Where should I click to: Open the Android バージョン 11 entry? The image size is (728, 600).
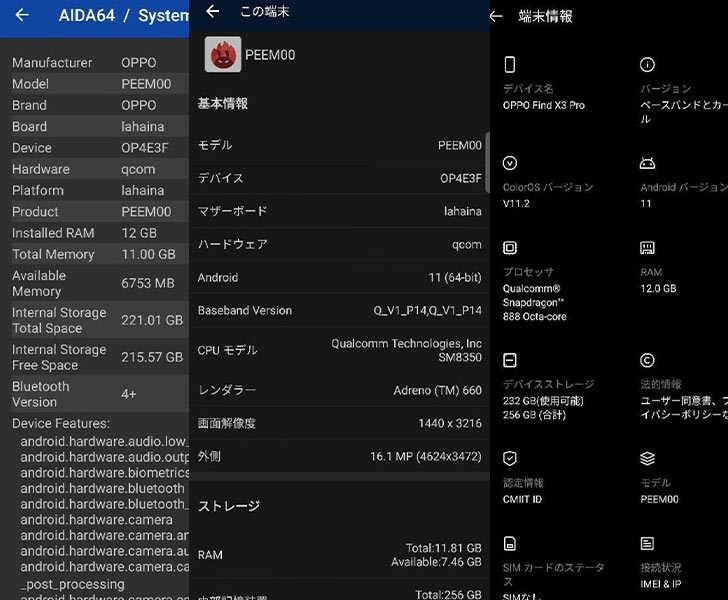(684, 195)
